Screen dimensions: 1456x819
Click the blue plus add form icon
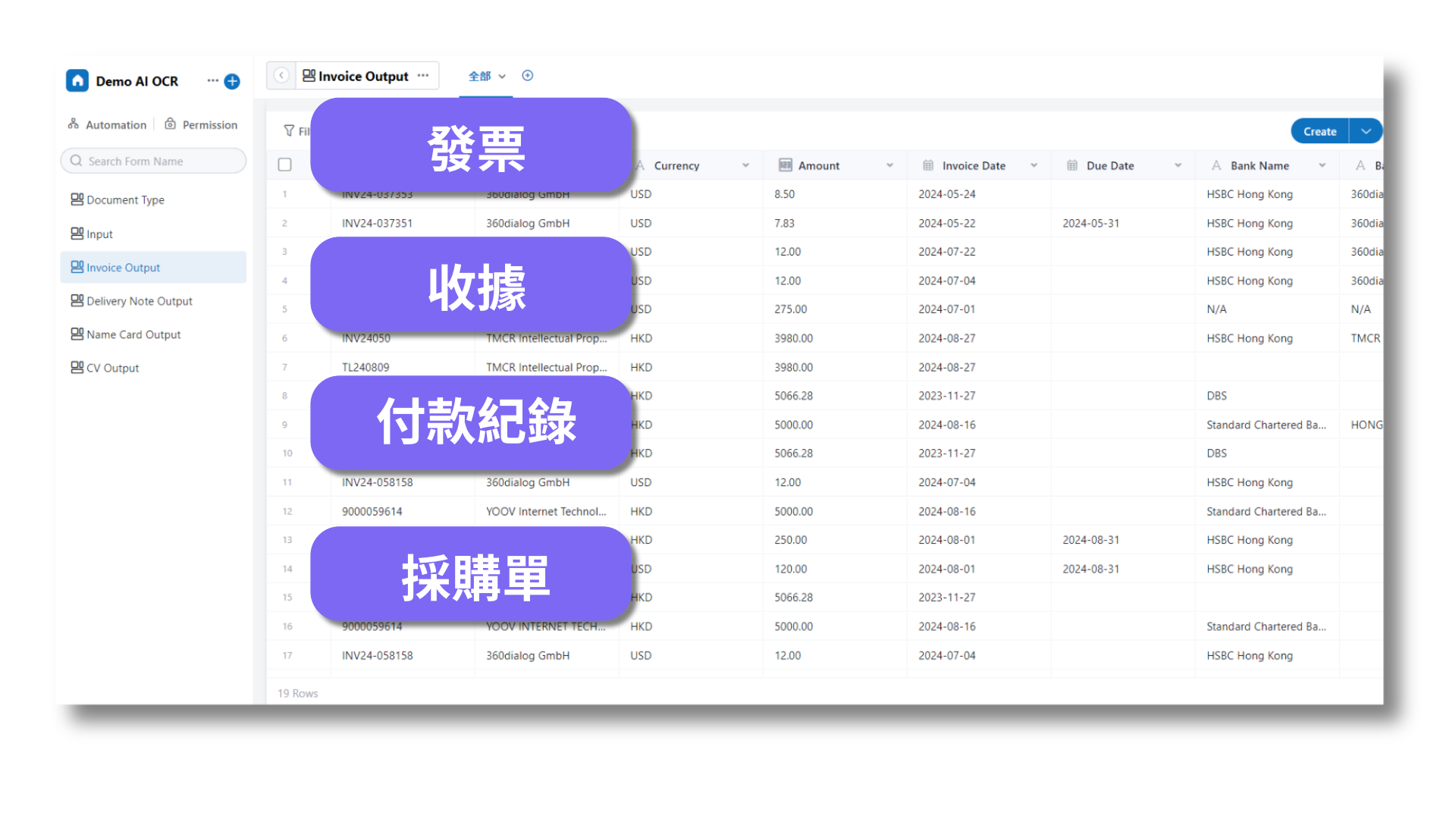[232, 81]
